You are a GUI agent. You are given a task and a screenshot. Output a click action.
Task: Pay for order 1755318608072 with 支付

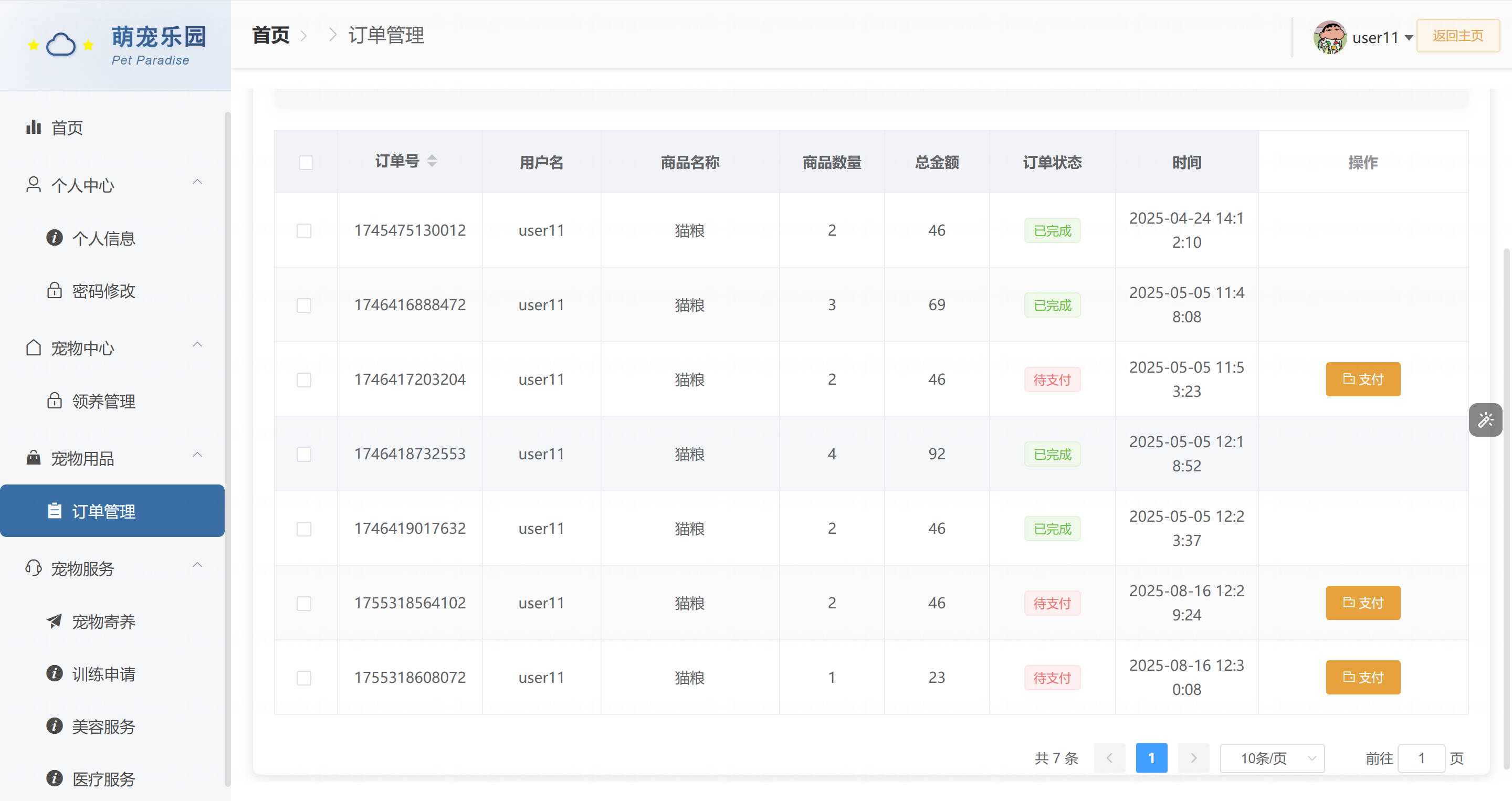pyautogui.click(x=1363, y=677)
